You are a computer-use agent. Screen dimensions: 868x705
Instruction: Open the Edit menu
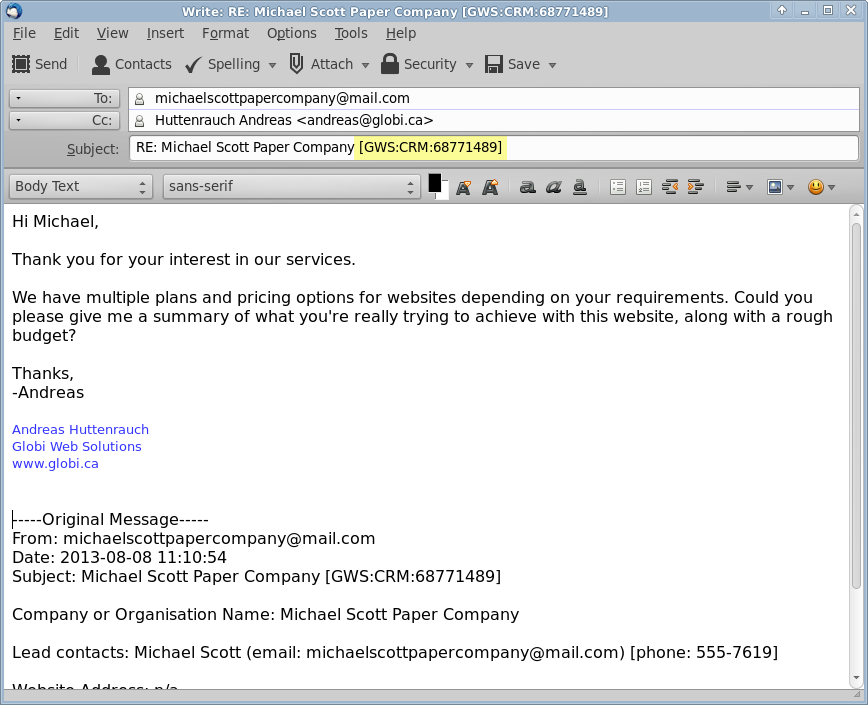click(66, 33)
